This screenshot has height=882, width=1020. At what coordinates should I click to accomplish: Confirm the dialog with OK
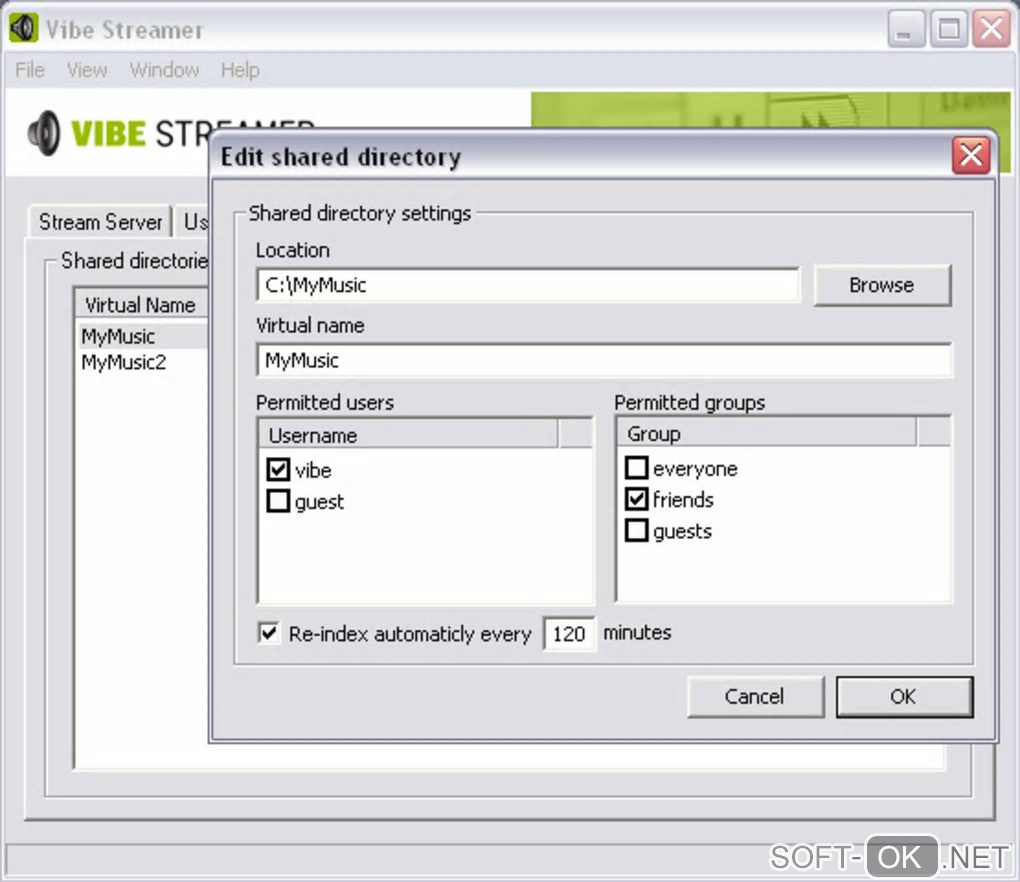(904, 697)
